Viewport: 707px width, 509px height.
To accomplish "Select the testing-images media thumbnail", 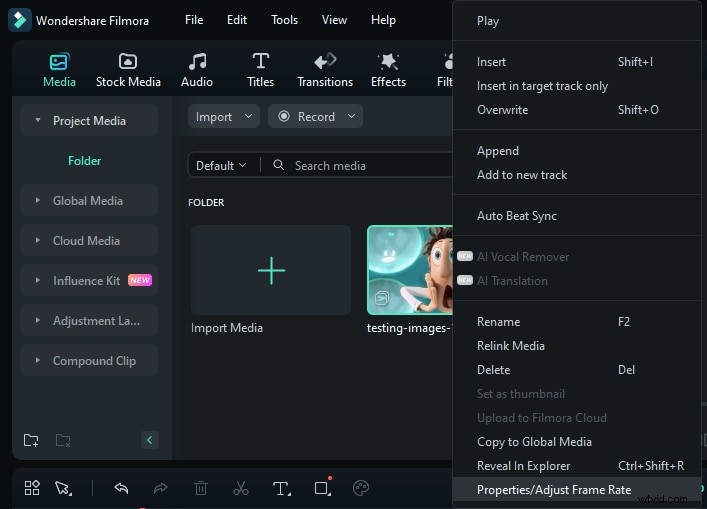I will [410, 270].
